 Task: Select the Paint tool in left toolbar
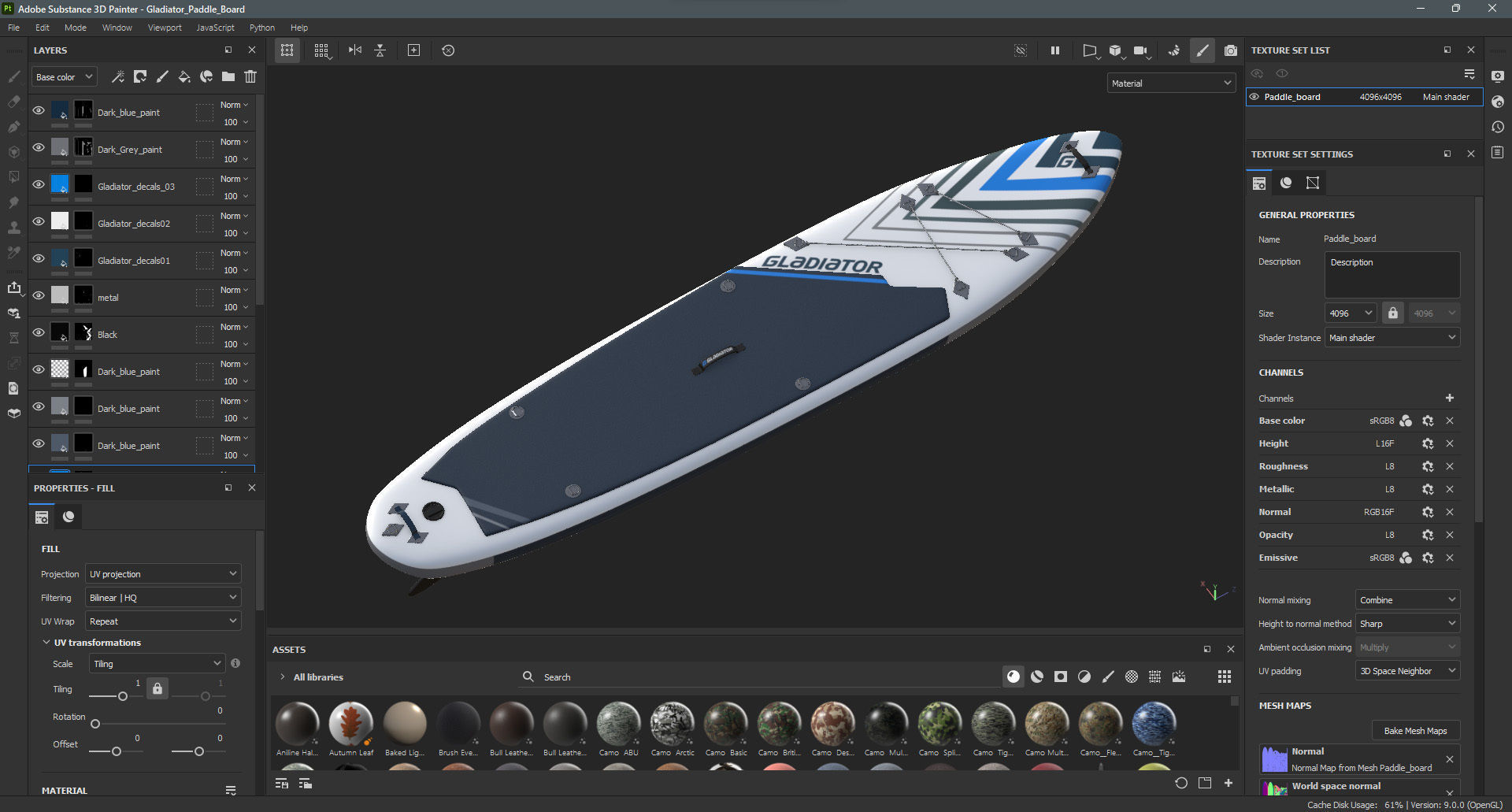[14, 76]
